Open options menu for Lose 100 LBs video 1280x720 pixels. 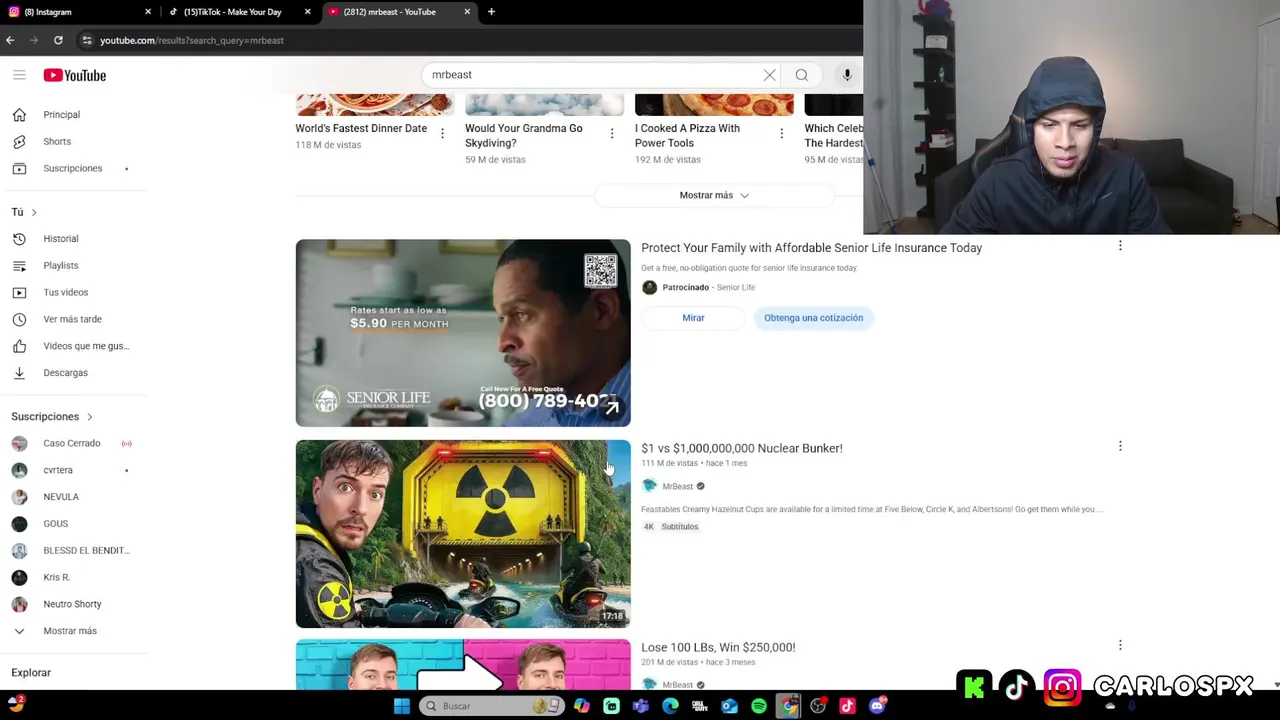pyautogui.click(x=1120, y=645)
